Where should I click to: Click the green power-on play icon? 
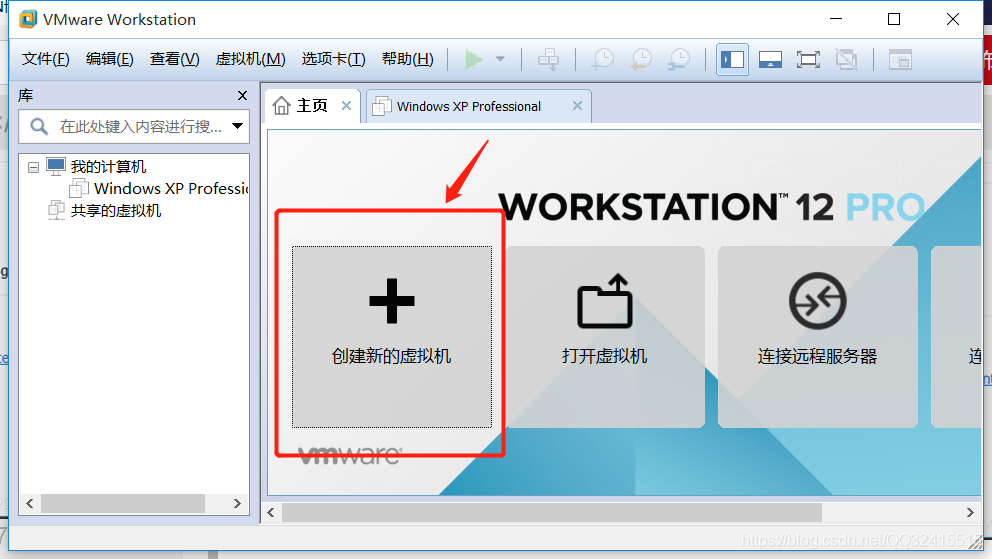pyautogui.click(x=473, y=59)
